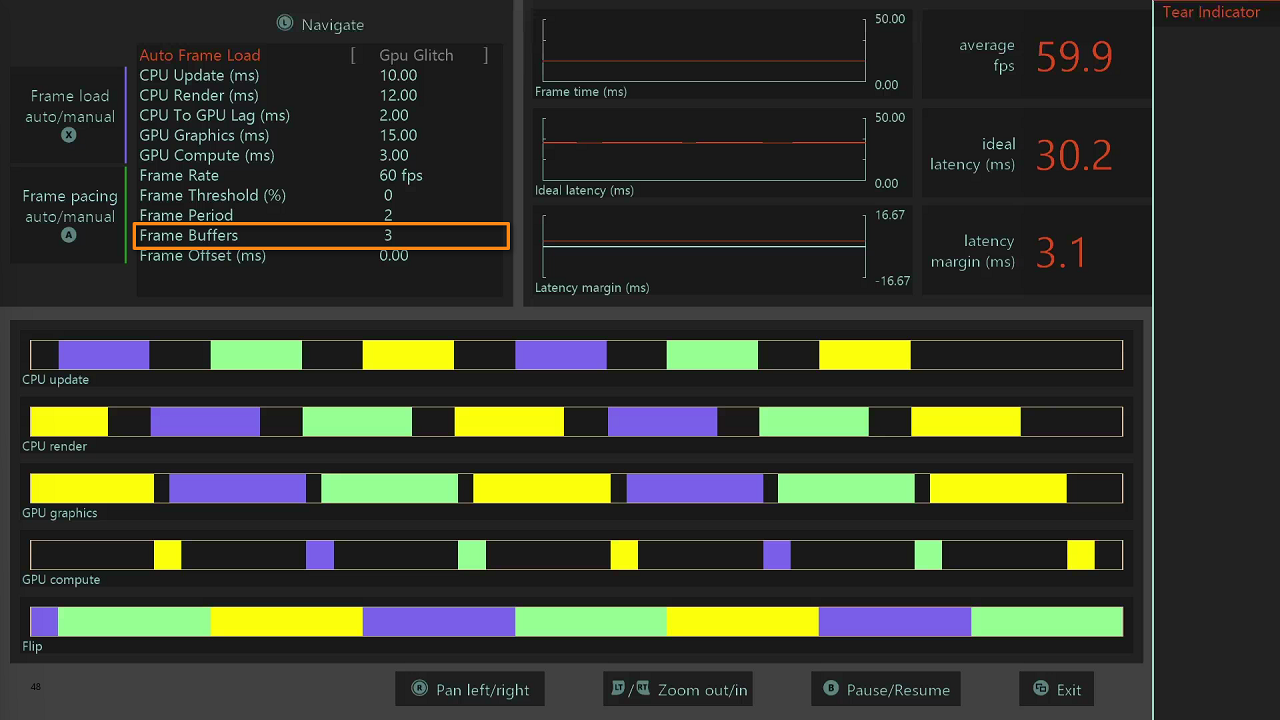Click the Flip timeline track
The height and width of the screenshot is (720, 1280).
(x=576, y=621)
